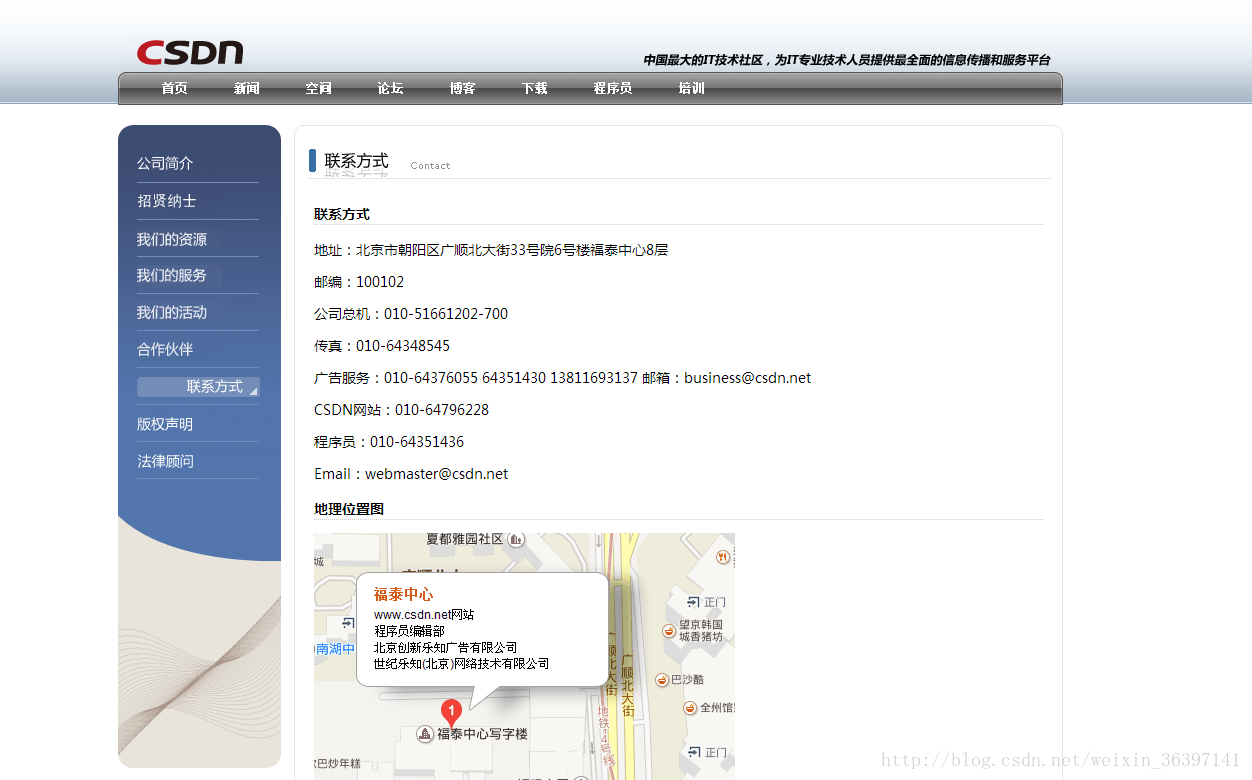
Task: Click the webmaster@csdn.net email address
Action: (437, 474)
